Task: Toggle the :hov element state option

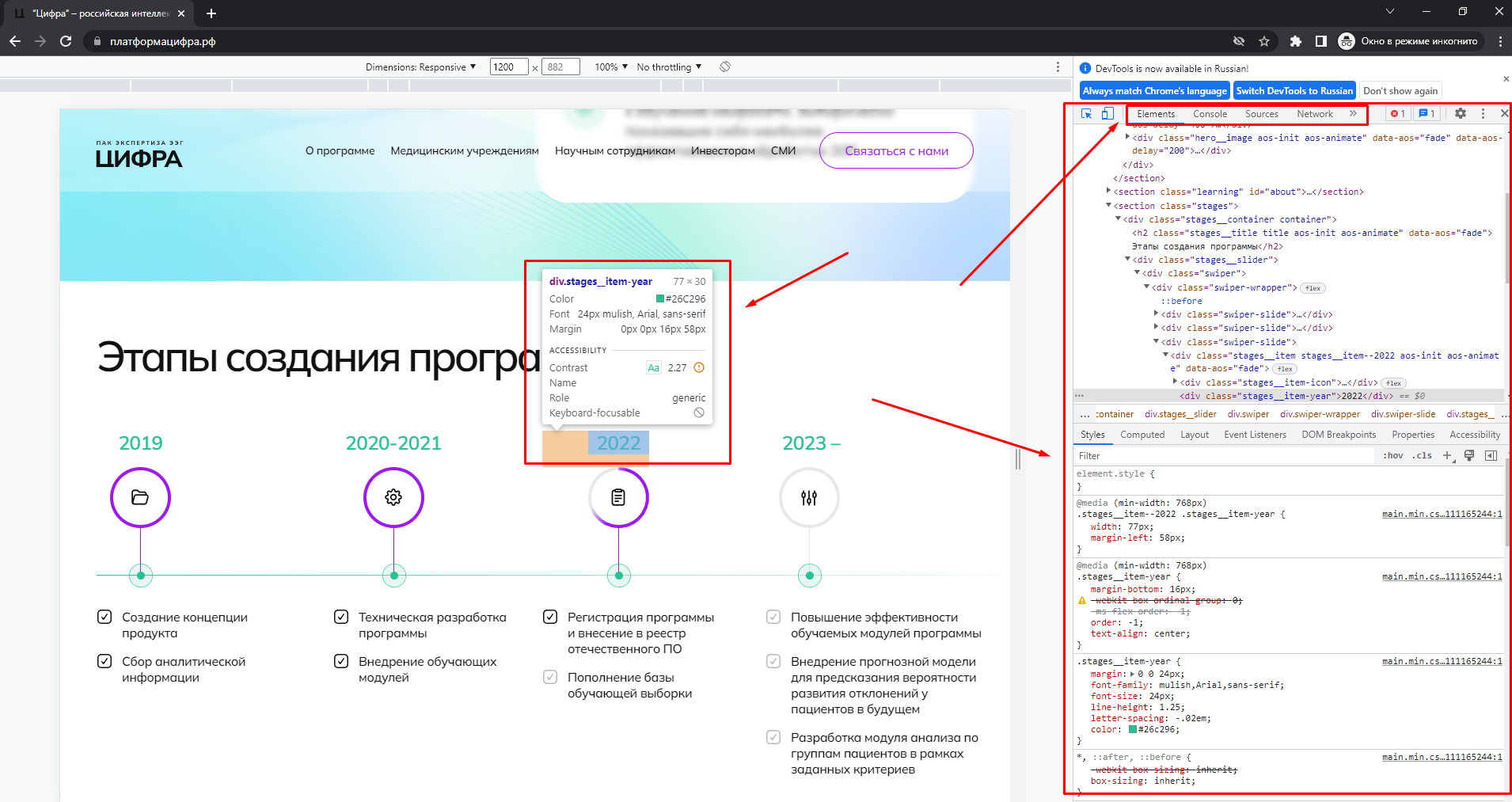Action: coord(1393,456)
